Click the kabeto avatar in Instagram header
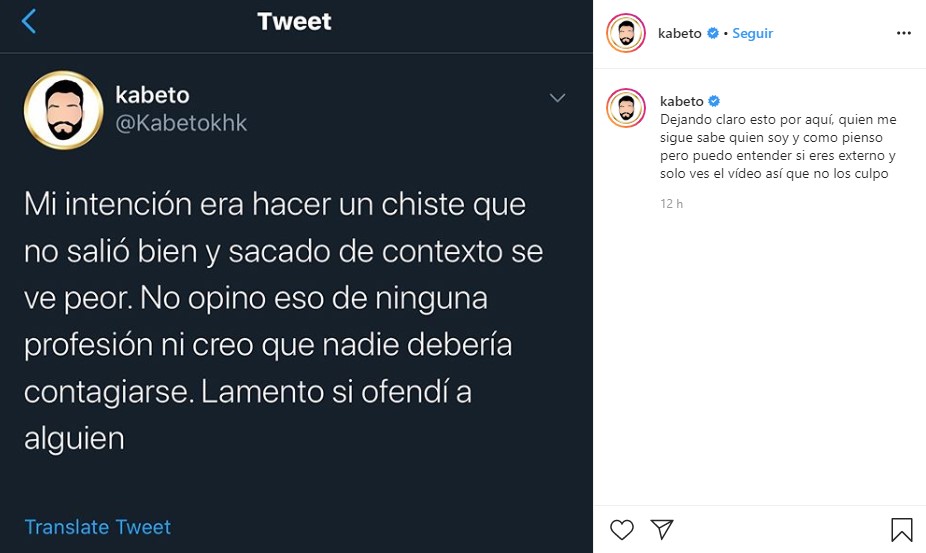This screenshot has width=926, height=553. point(626,33)
